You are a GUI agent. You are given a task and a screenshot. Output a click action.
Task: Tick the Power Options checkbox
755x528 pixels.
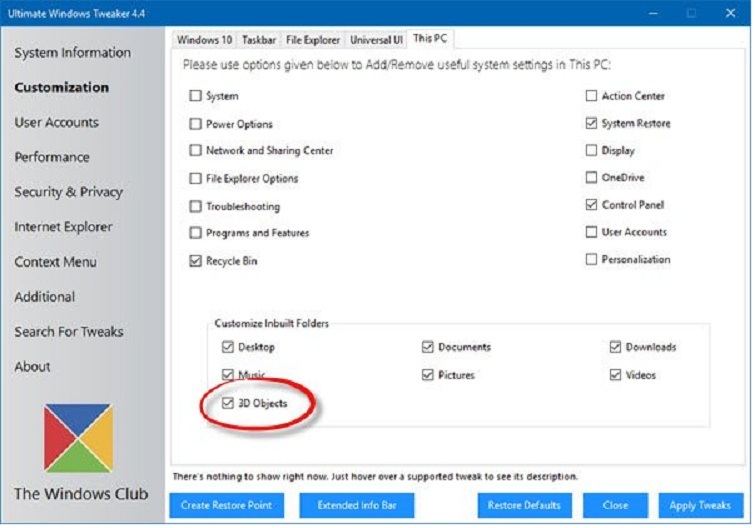coord(195,124)
